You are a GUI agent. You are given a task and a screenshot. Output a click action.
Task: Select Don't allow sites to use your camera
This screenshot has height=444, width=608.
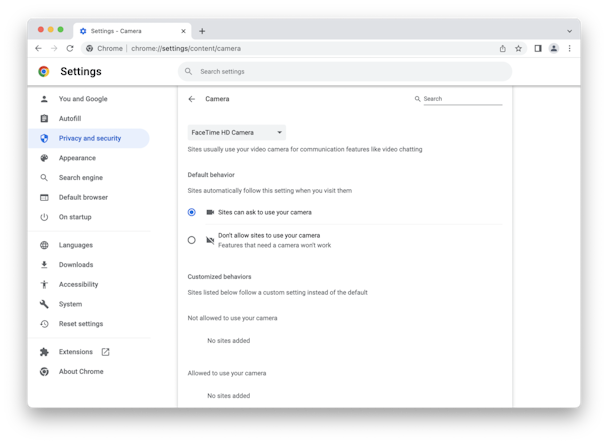pyautogui.click(x=192, y=240)
